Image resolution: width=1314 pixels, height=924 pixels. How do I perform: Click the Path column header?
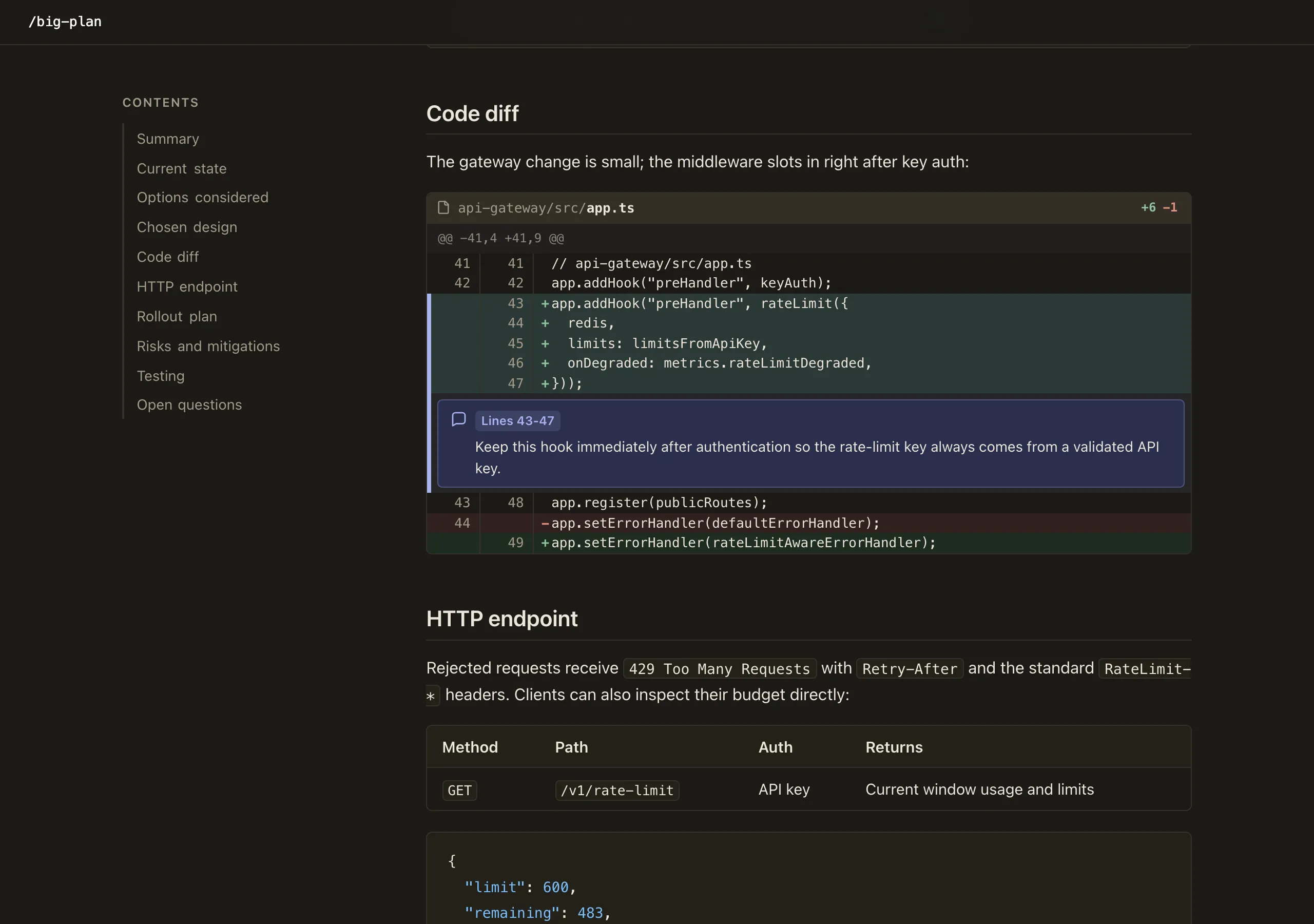tap(571, 747)
